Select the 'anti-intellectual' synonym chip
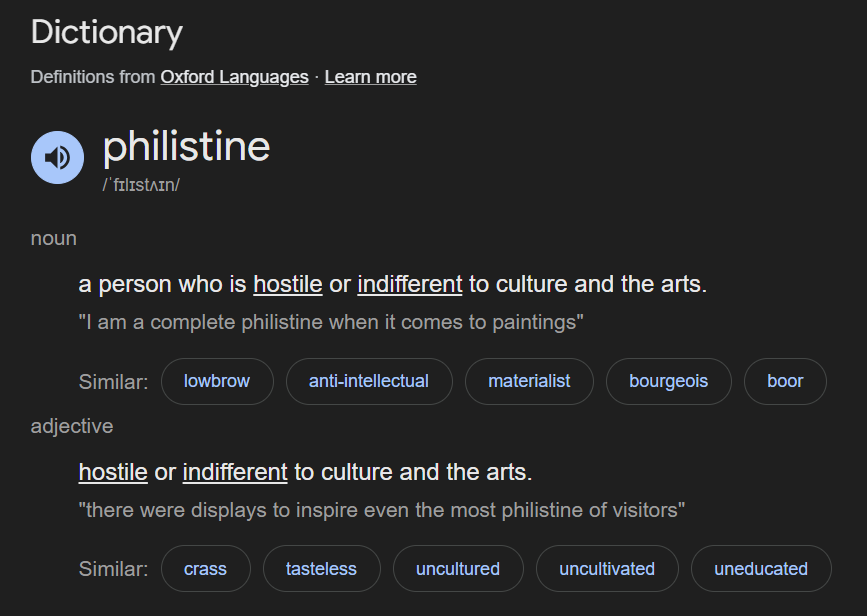The height and width of the screenshot is (616, 867). 368,381
